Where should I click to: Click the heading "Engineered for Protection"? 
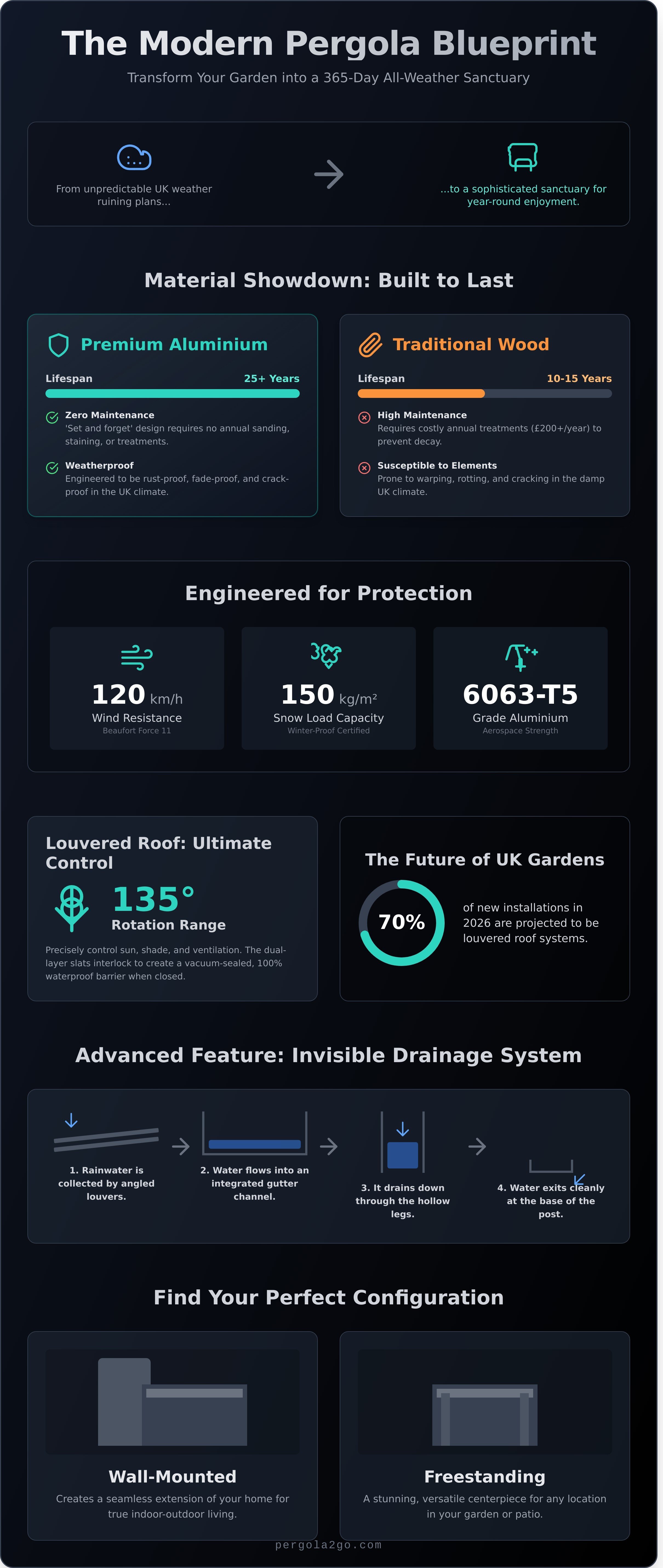(329, 593)
